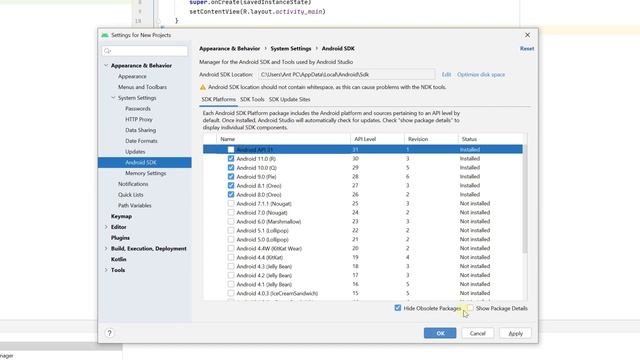Click the Revision column header

(x=431, y=139)
